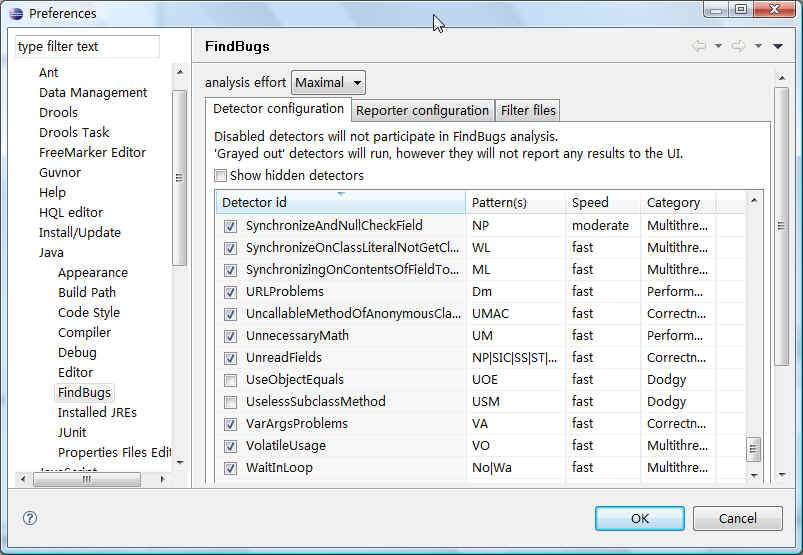Select FreeMarker Editor tree item
The image size is (803, 555).
[x=92, y=153]
